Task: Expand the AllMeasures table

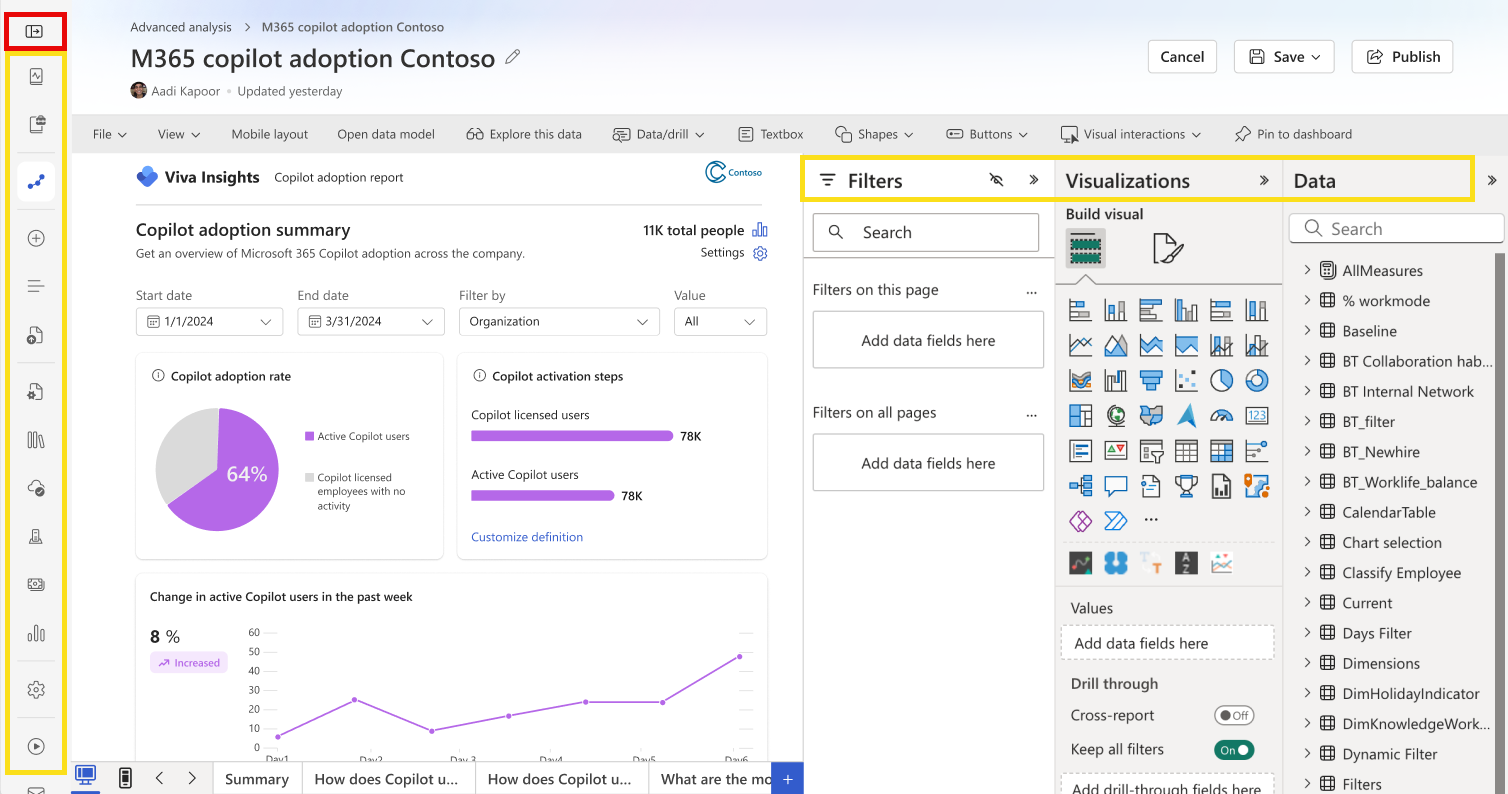Action: pyautogui.click(x=1307, y=270)
